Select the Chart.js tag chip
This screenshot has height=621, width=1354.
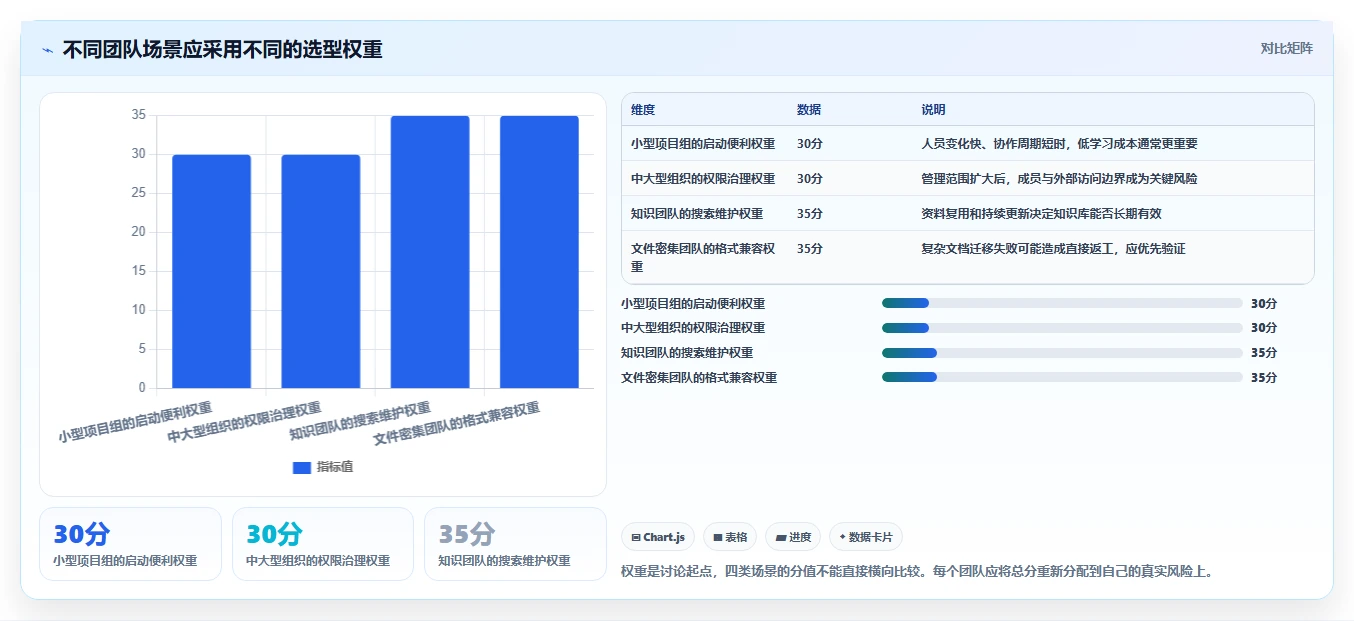coord(658,537)
